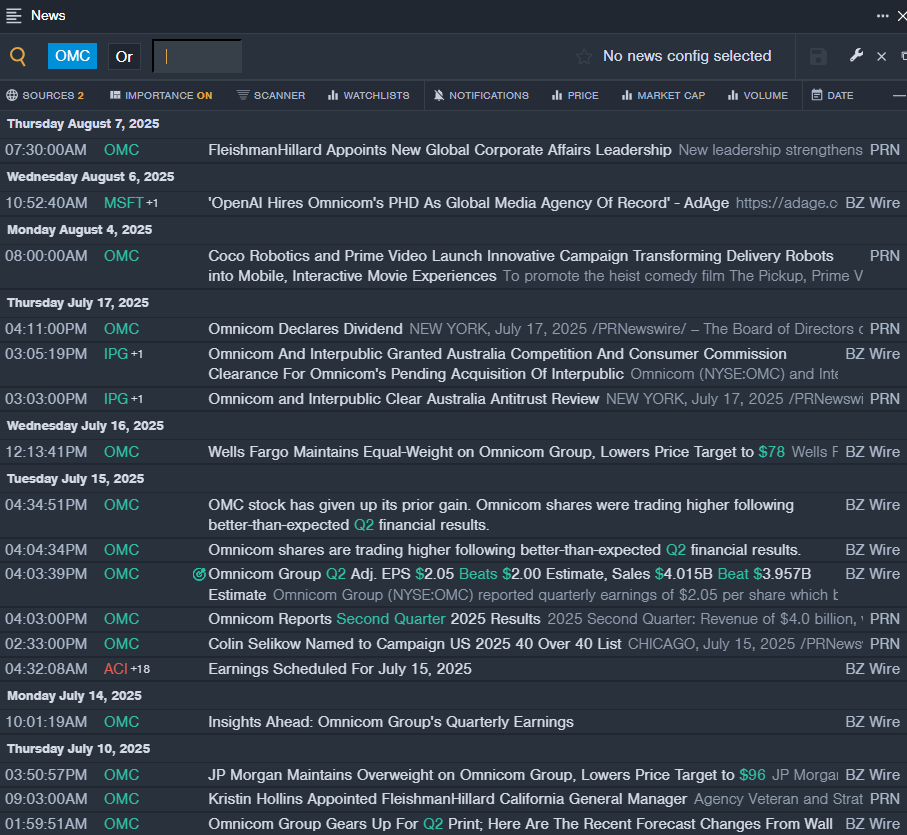Click the OMC ticker at 07:30:00AM
The width and height of the screenshot is (907, 835).
click(121, 150)
